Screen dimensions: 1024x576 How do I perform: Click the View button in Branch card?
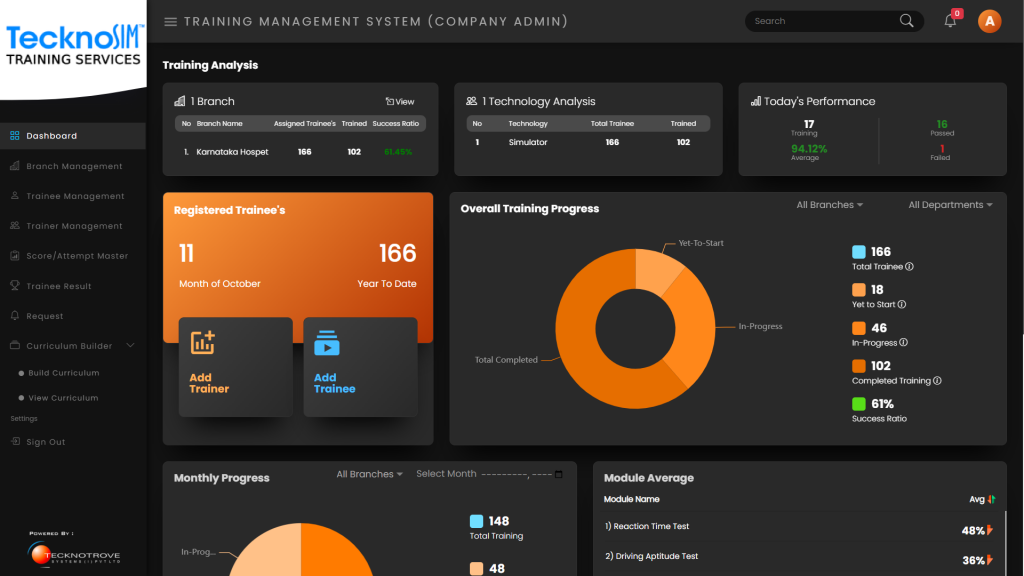click(x=400, y=102)
